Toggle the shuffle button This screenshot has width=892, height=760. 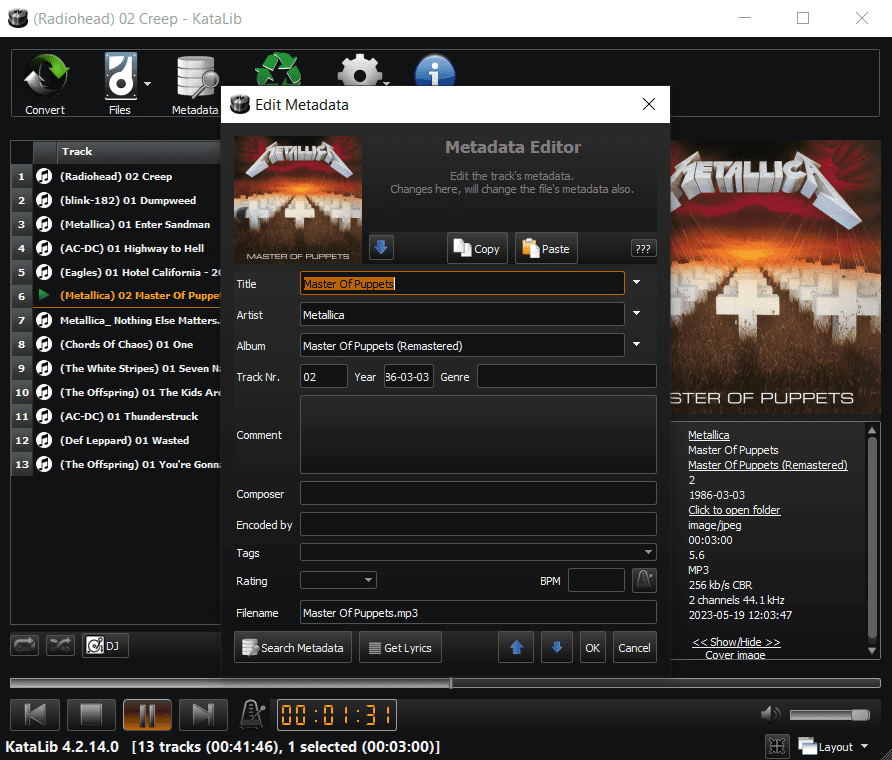60,645
